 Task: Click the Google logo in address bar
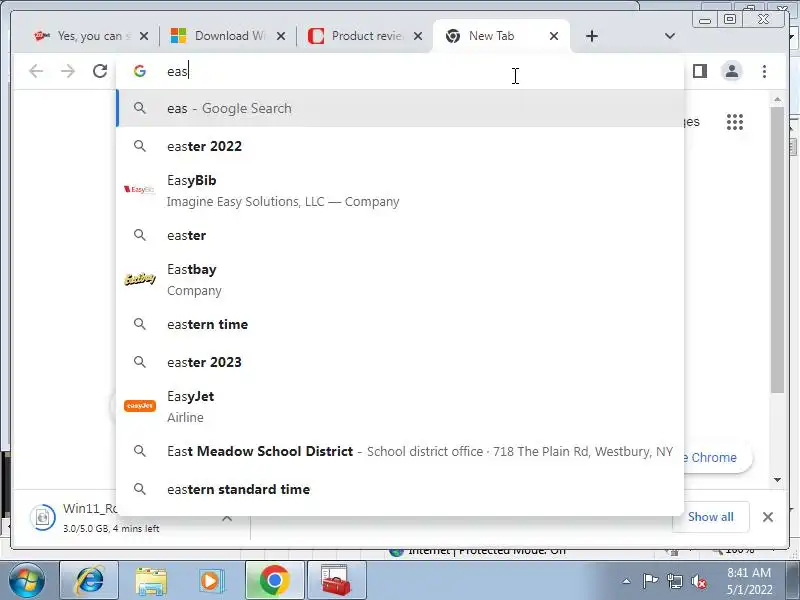click(140, 71)
